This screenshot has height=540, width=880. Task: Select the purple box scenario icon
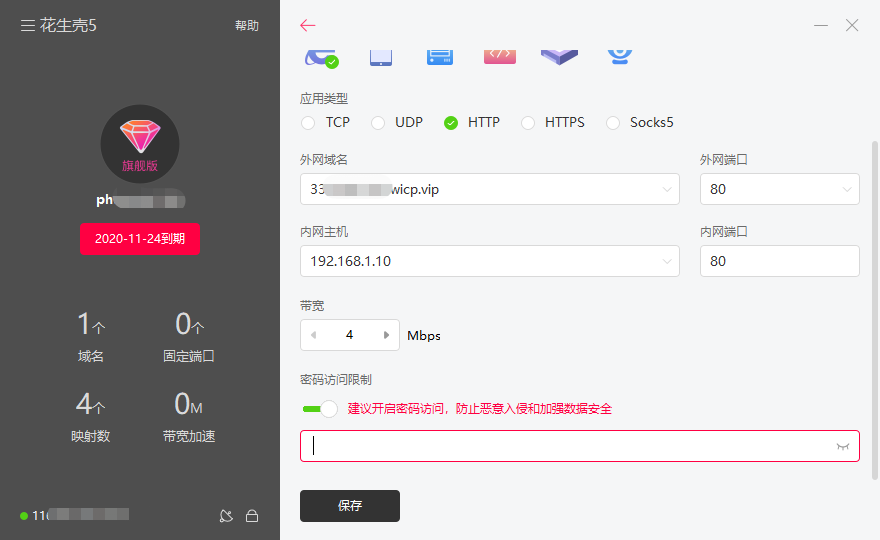(x=559, y=57)
